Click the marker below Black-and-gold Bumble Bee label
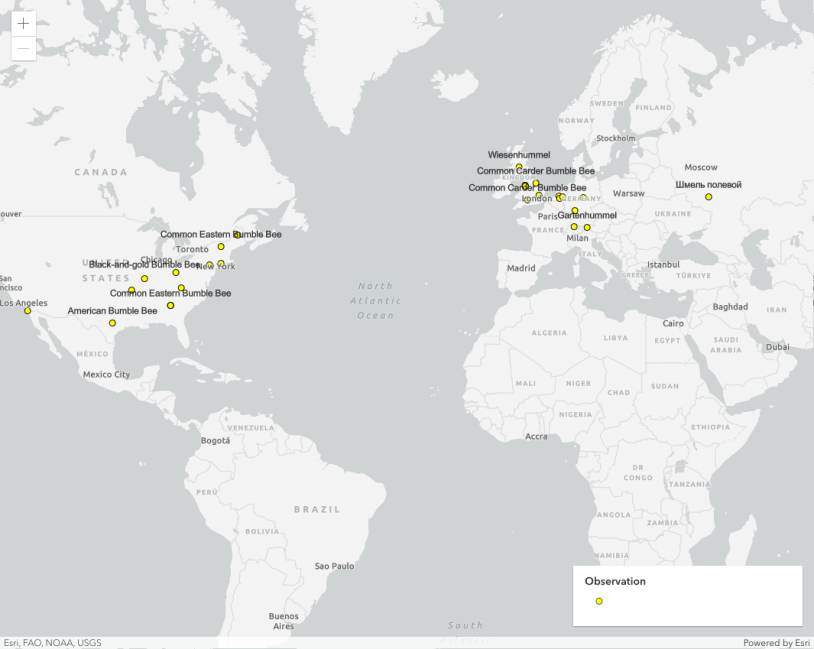Screen dimensions: 814x649 [145, 279]
